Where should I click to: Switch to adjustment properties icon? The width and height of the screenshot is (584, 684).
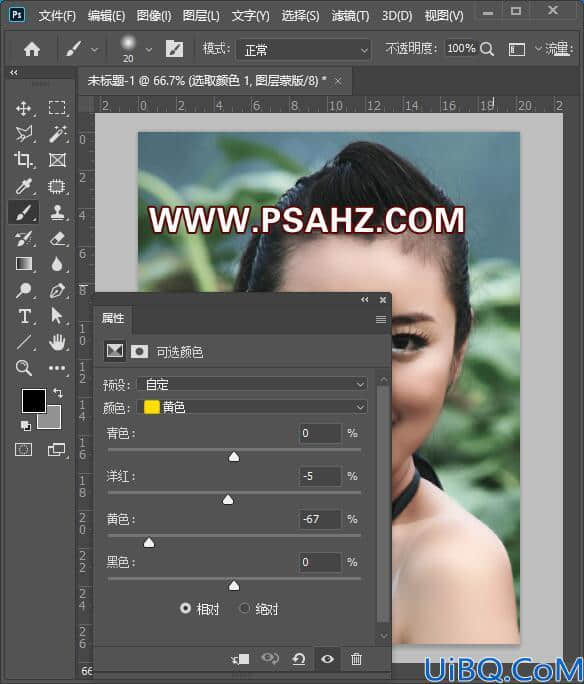[115, 351]
